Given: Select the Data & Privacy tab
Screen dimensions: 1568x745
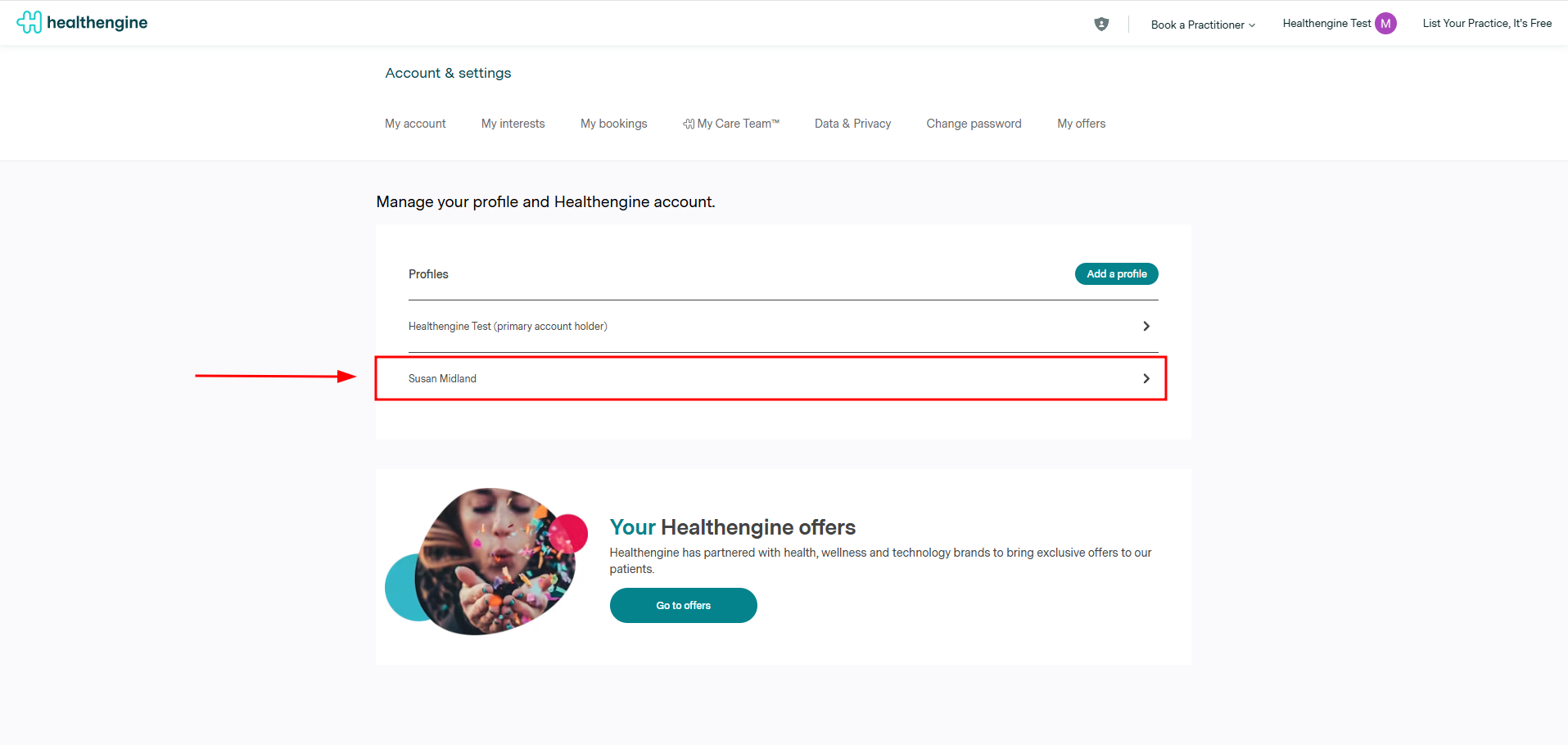Looking at the screenshot, I should point(852,124).
